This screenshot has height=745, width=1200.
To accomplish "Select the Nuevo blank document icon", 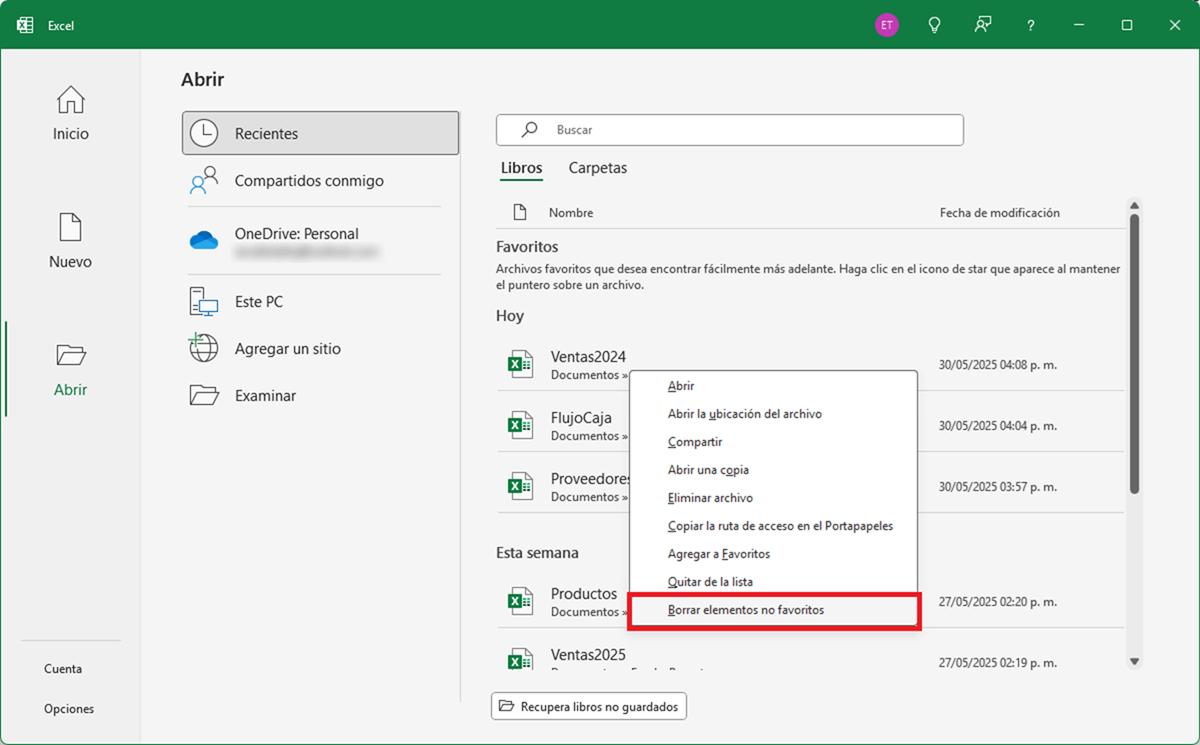I will point(70,228).
